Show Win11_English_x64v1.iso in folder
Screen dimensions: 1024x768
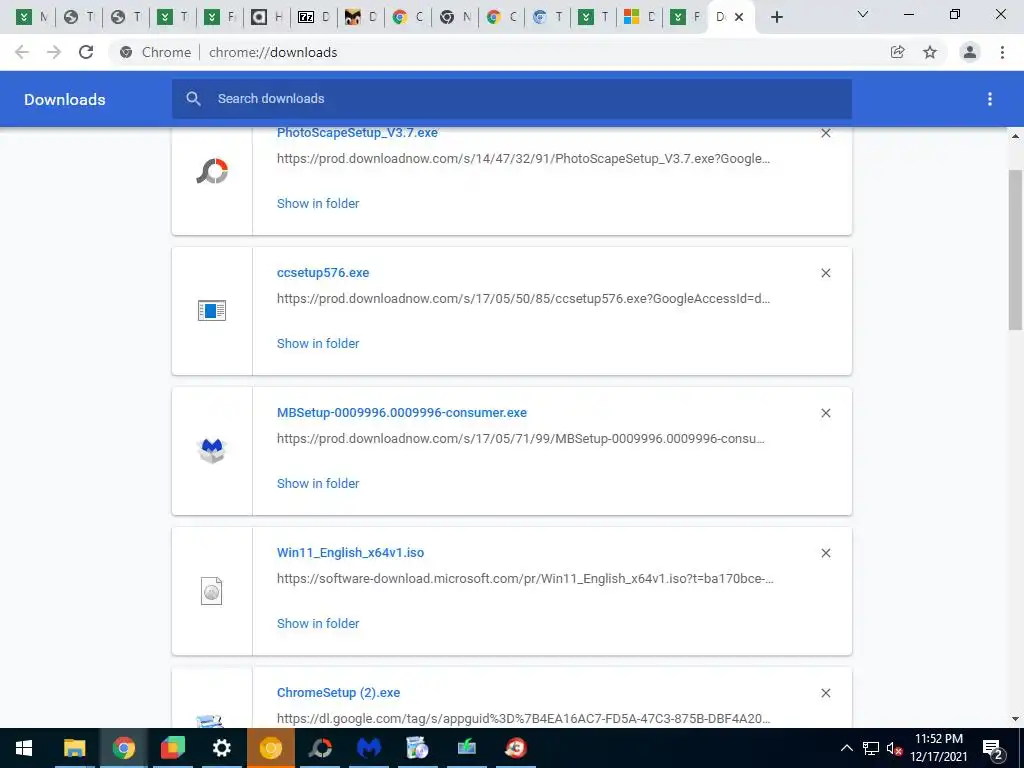point(318,624)
